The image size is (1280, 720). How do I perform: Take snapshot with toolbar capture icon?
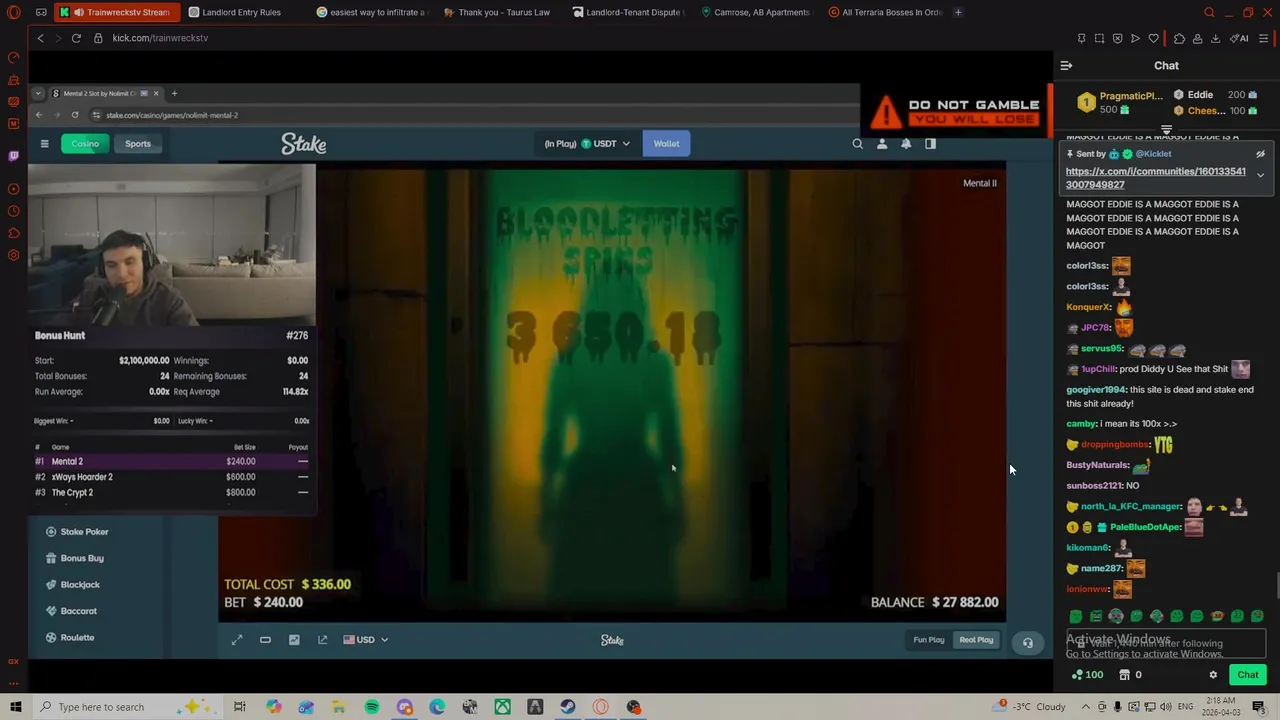[x=1099, y=38]
